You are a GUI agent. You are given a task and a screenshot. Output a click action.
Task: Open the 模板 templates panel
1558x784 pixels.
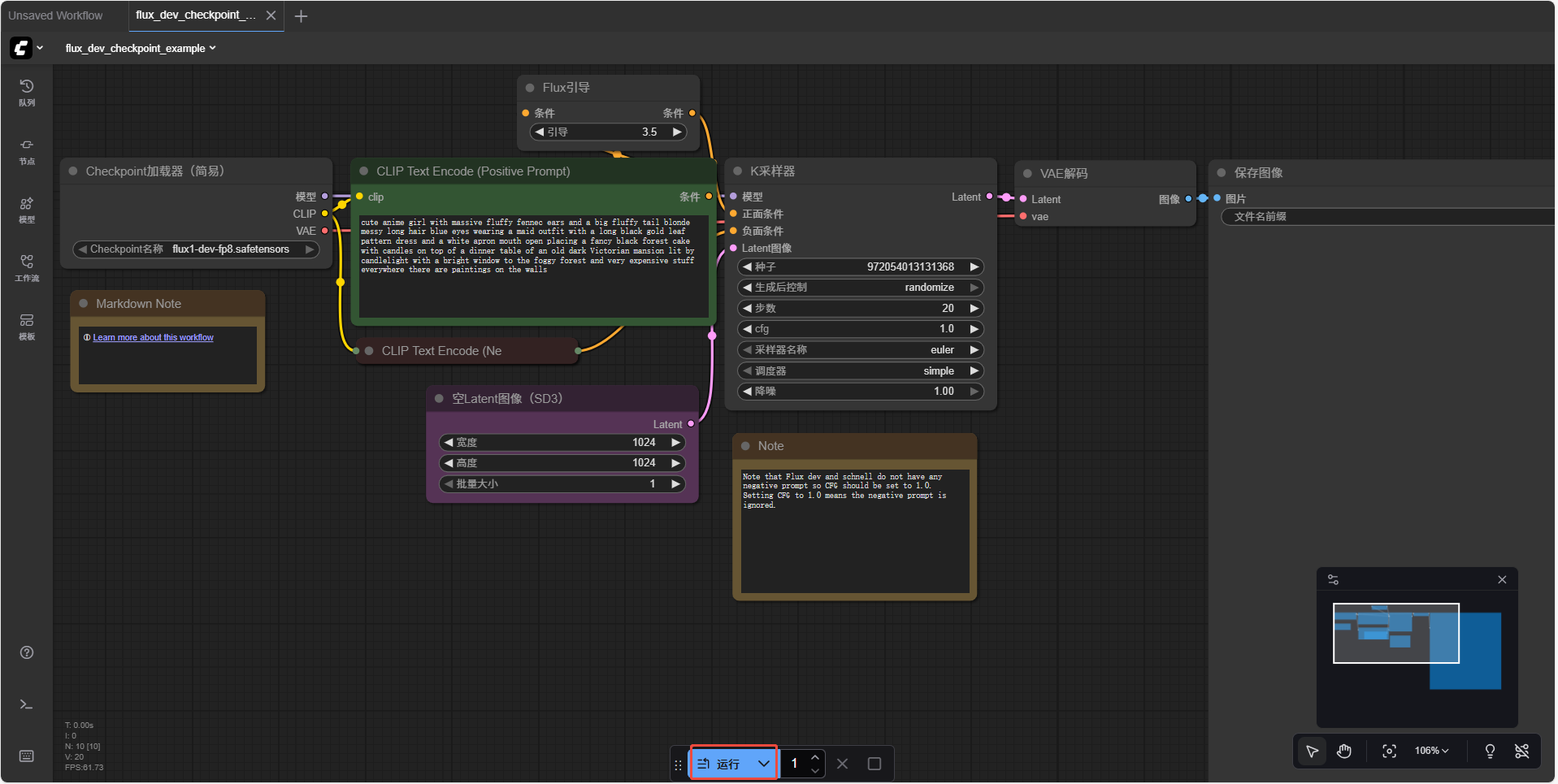point(27,327)
